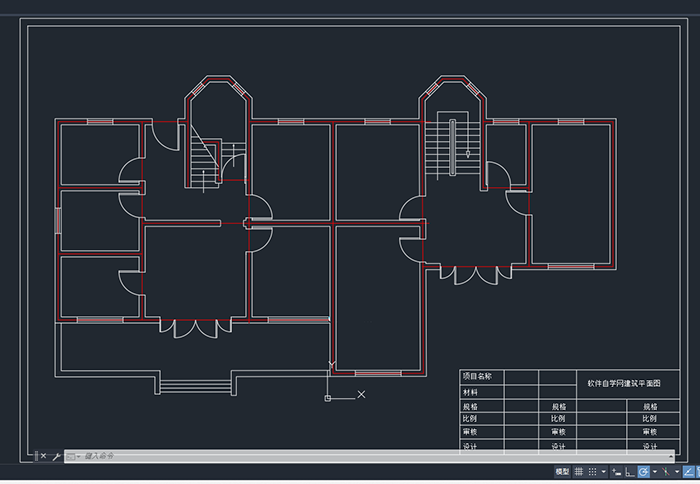Toggle snap mode dotted grid icon
This screenshot has width=700, height=484.
click(592, 471)
